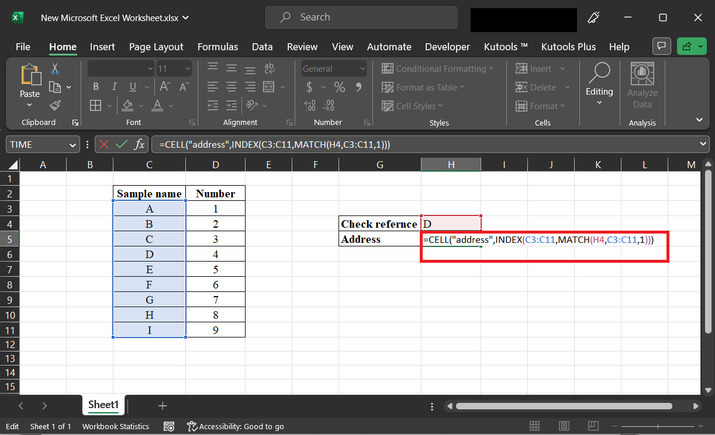This screenshot has height=435, width=715.
Task: Click the Accounting dollar sign icon
Action: click(x=310, y=87)
